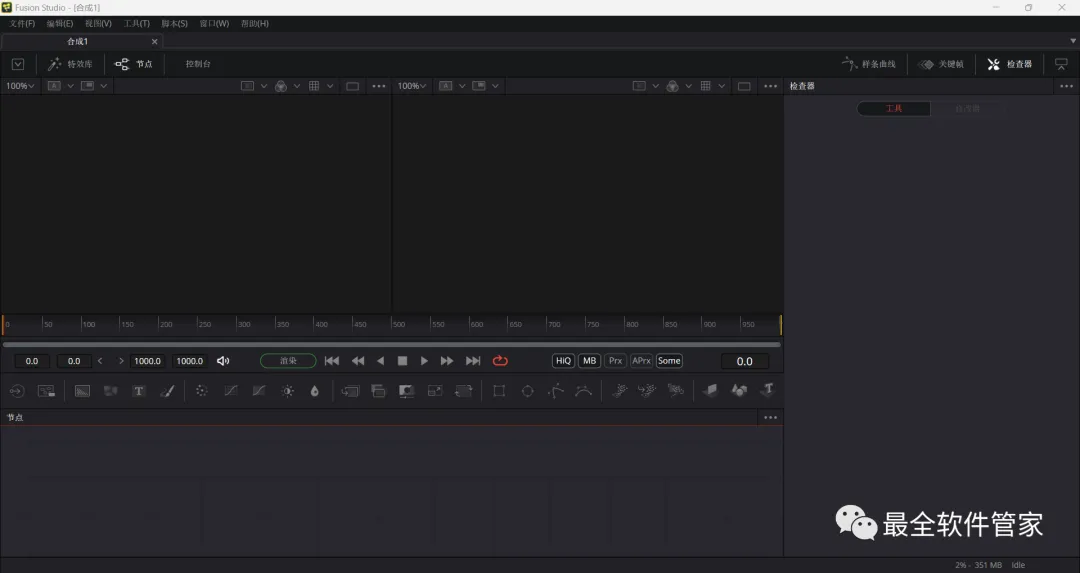Add a Polygon mask from the toolbar

click(556, 391)
